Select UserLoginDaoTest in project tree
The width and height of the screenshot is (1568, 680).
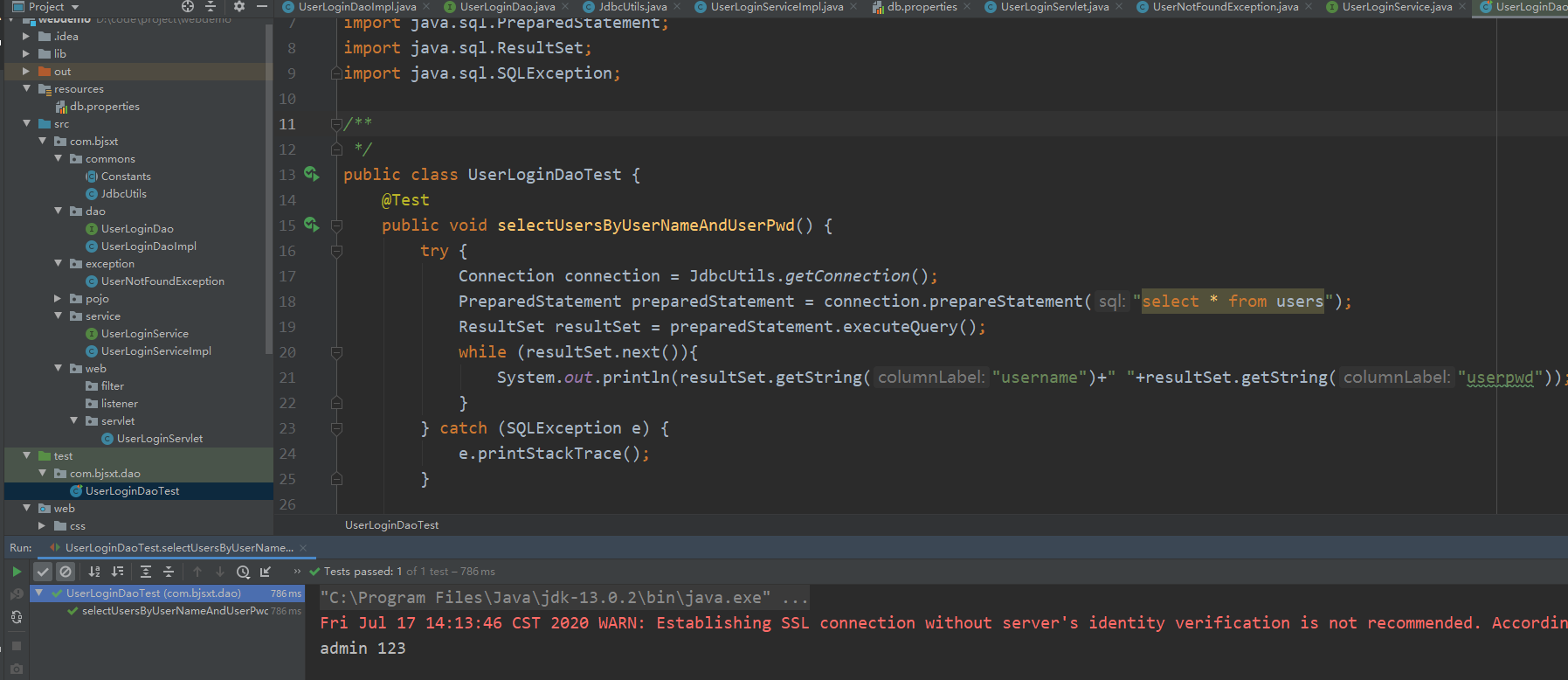point(132,491)
